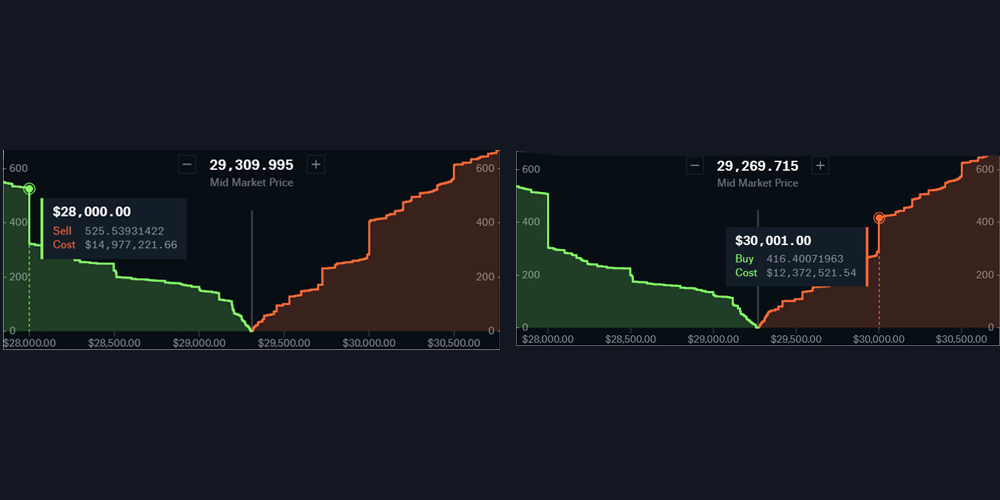Click the Cost value $12,372,521.54
Image resolution: width=1000 pixels, height=500 pixels.
click(x=811, y=273)
